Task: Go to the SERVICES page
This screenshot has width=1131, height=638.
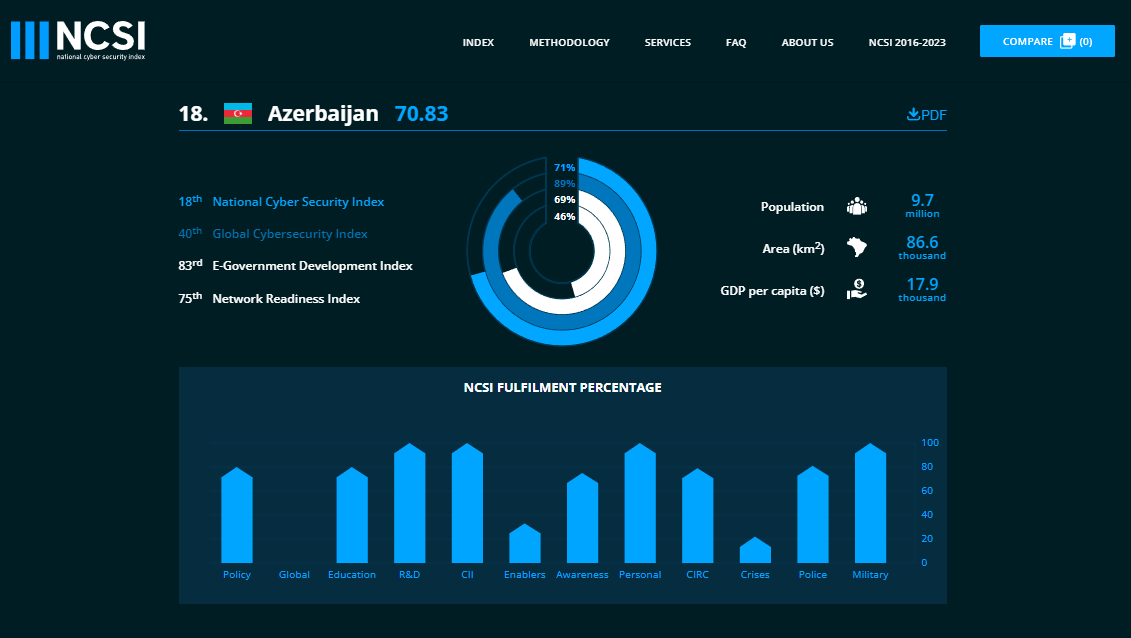Action: [x=667, y=43]
